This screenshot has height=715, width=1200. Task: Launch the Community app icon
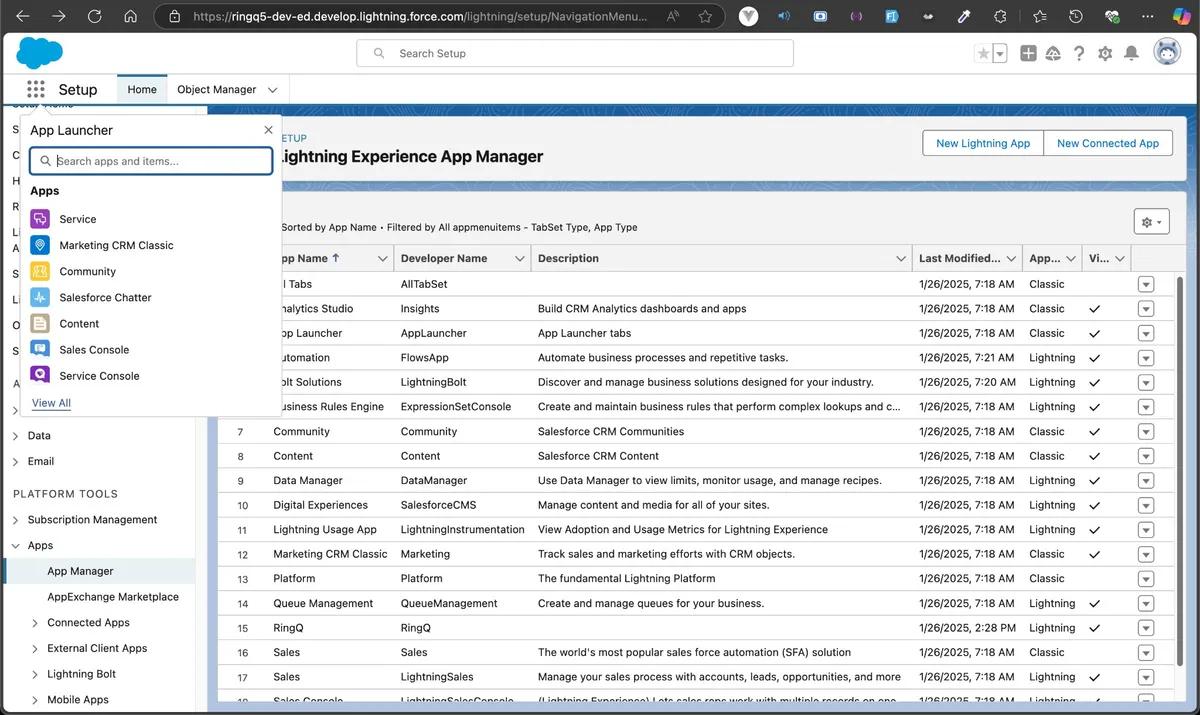tap(40, 271)
